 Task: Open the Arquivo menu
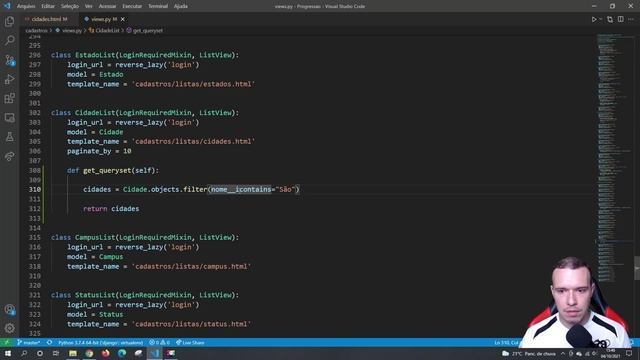pos(26,6)
